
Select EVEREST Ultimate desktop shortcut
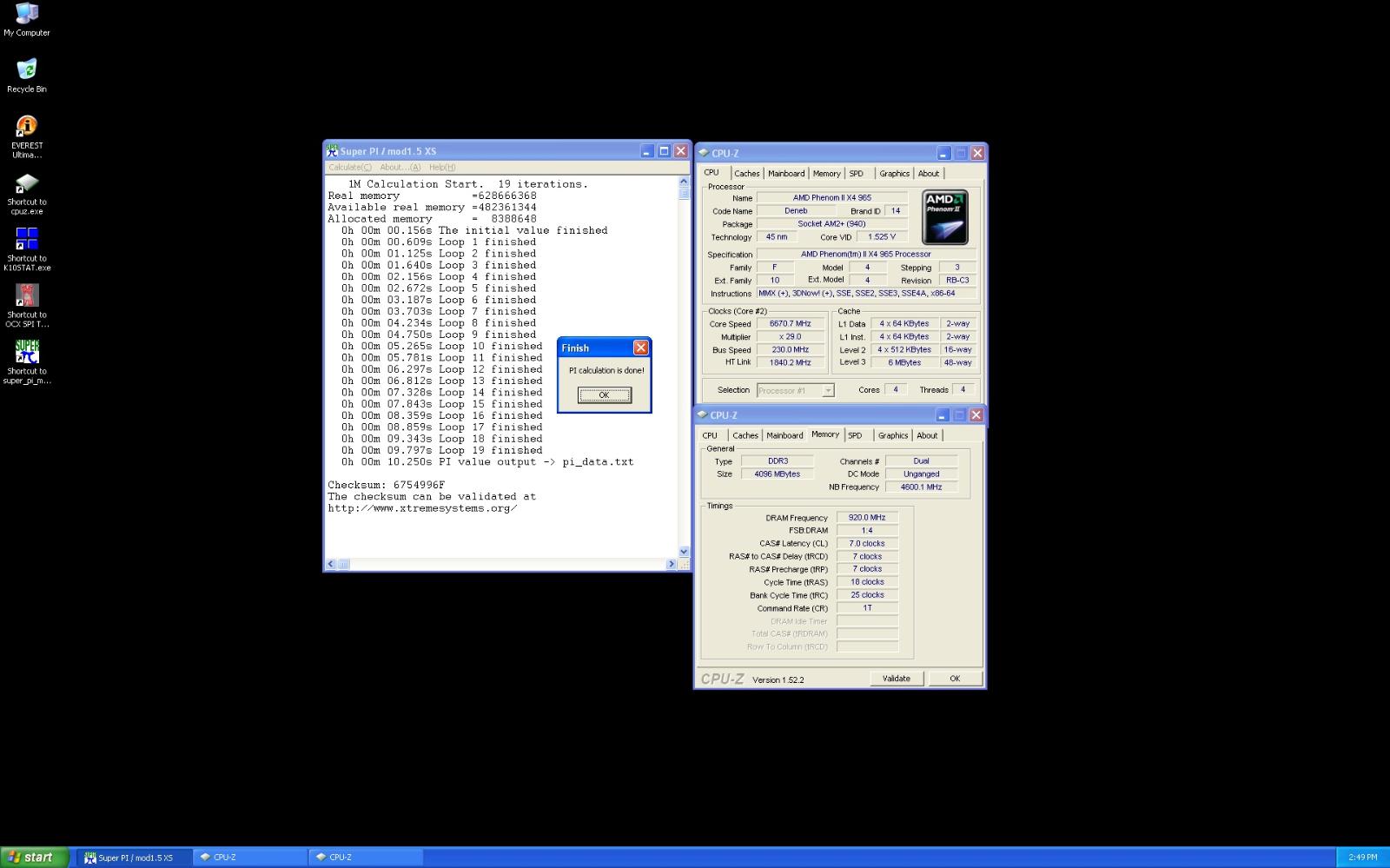point(27,127)
